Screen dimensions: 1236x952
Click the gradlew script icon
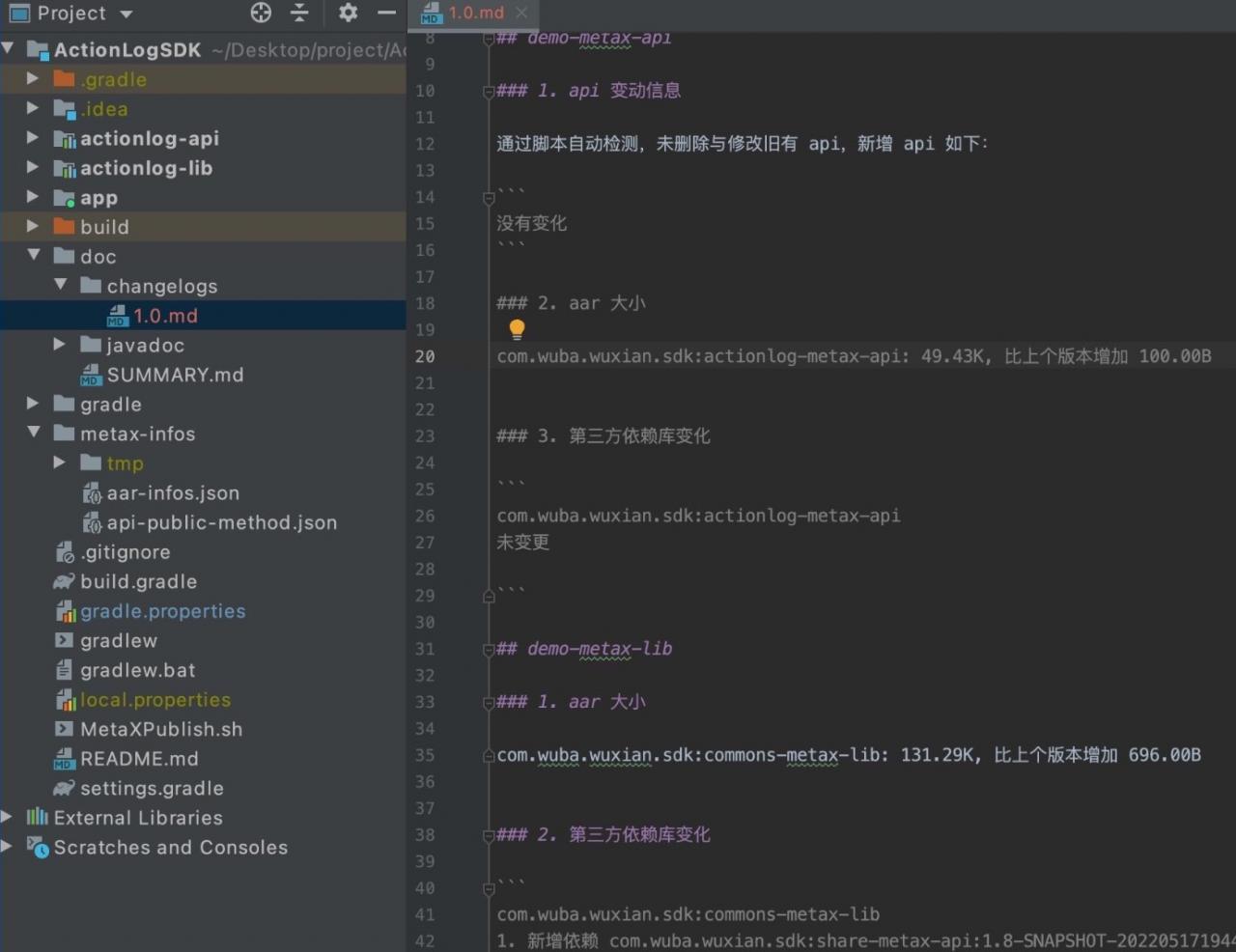coord(65,641)
